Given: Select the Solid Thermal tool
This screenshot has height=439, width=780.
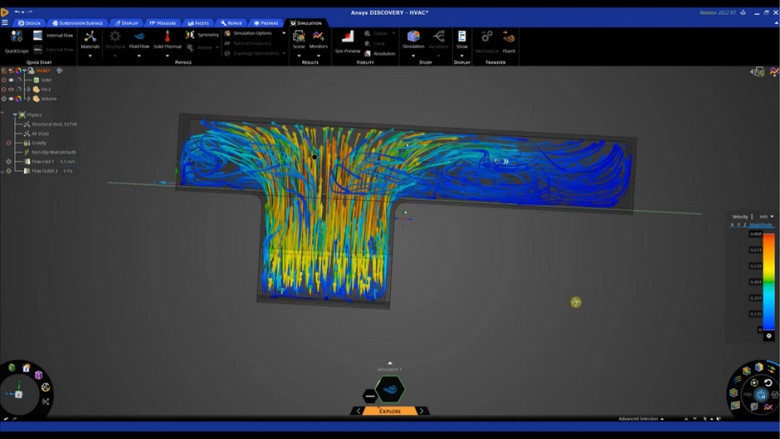Looking at the screenshot, I should (167, 39).
